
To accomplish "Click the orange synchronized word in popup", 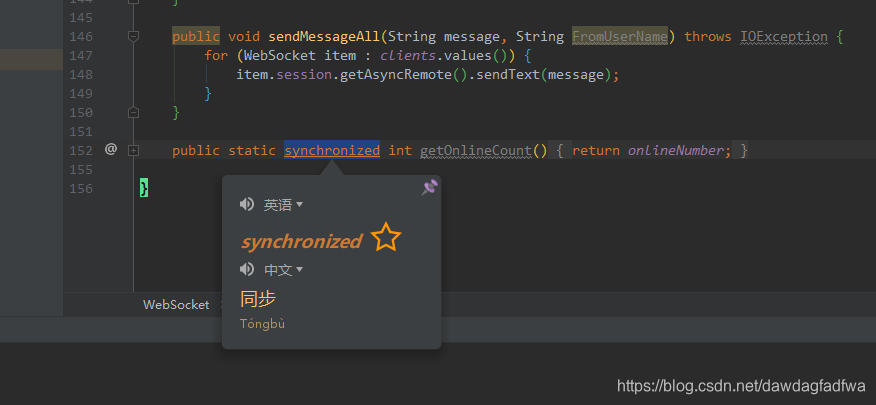I will click(x=302, y=242).
